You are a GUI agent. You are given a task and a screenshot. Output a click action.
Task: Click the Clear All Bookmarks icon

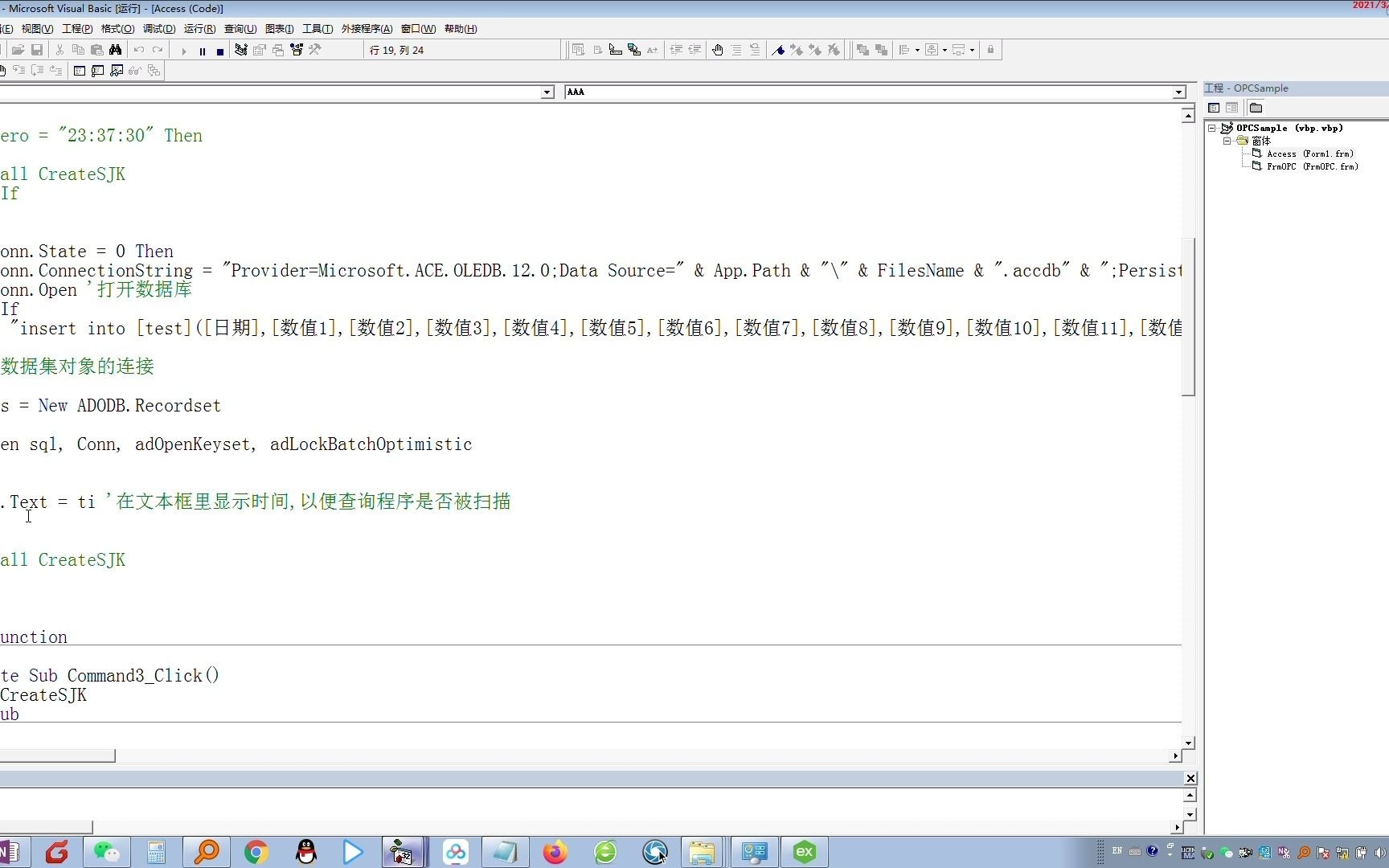834,50
